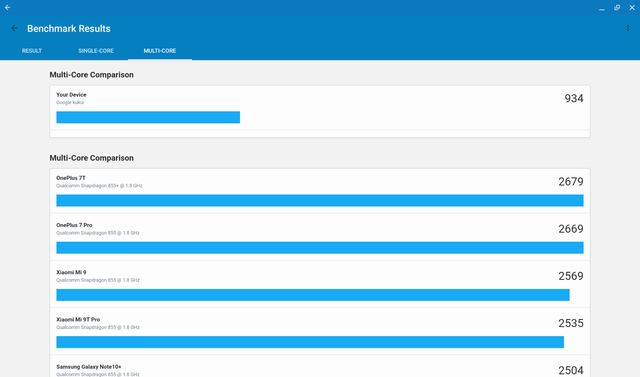The height and width of the screenshot is (377, 640).
Task: Click the 2504 score value
Action: (571, 370)
